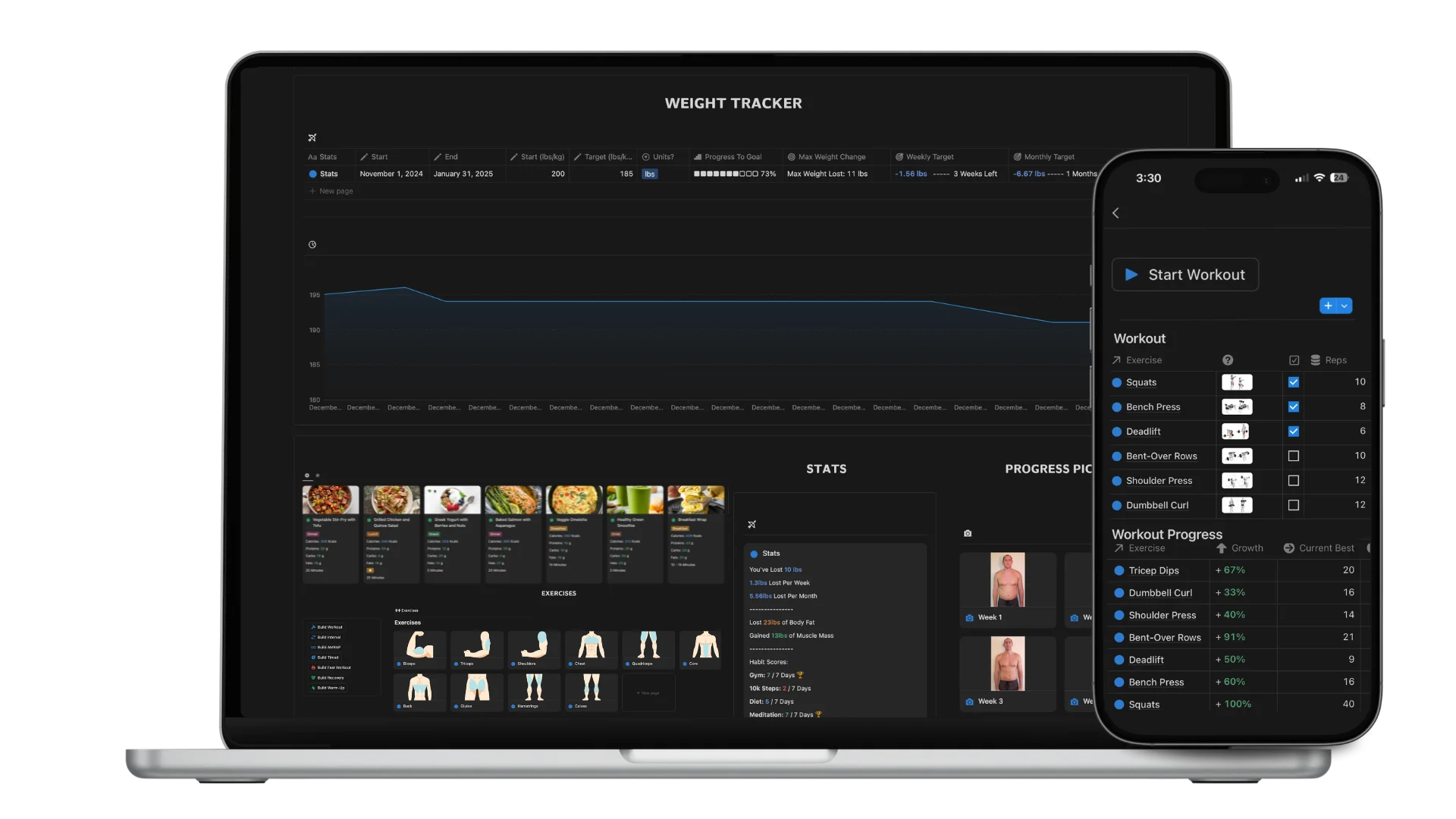
Task: Select the Bench Press exercise icon
Action: pyautogui.click(x=1237, y=406)
